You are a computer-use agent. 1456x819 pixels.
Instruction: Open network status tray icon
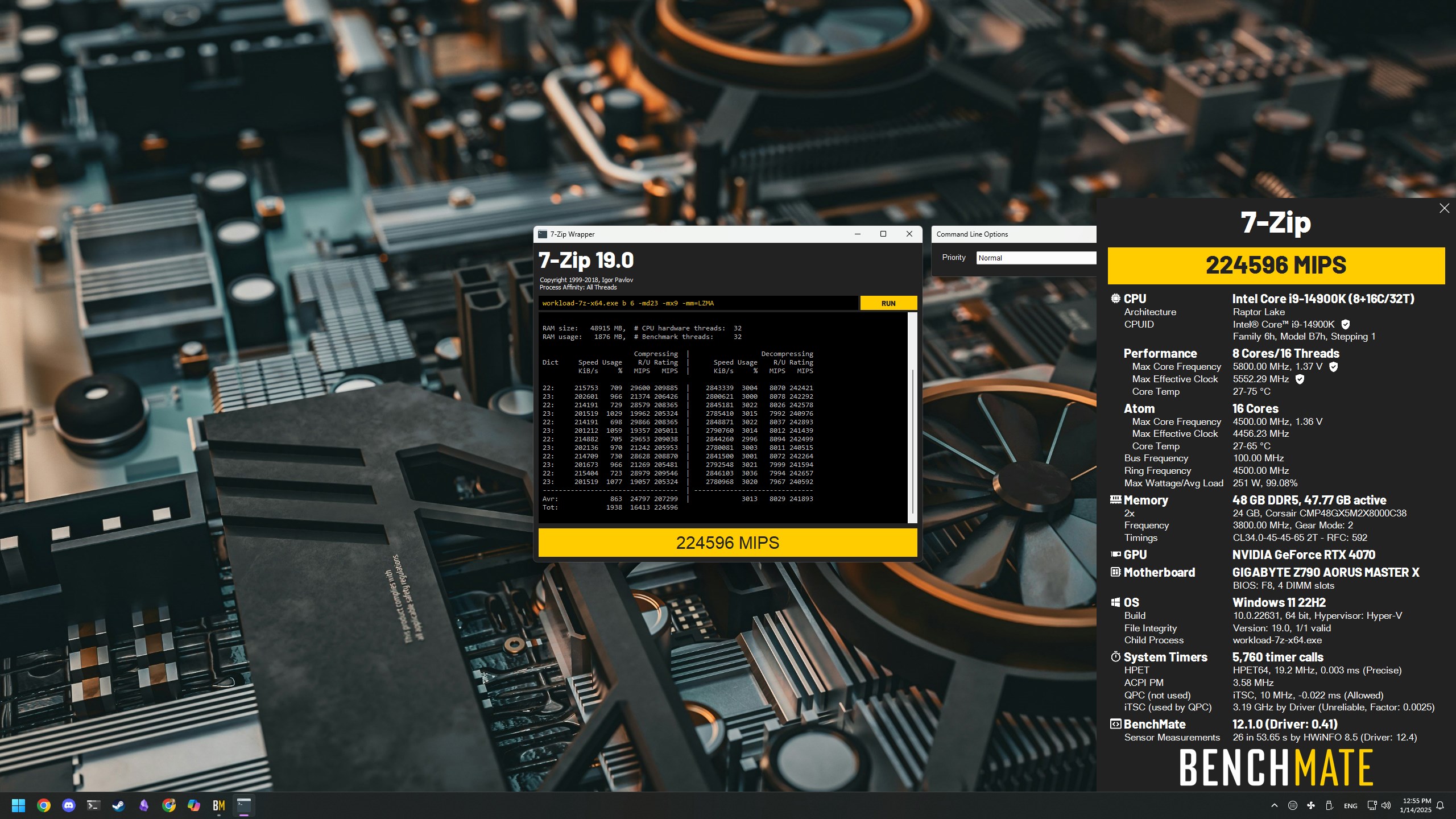click(x=1372, y=805)
